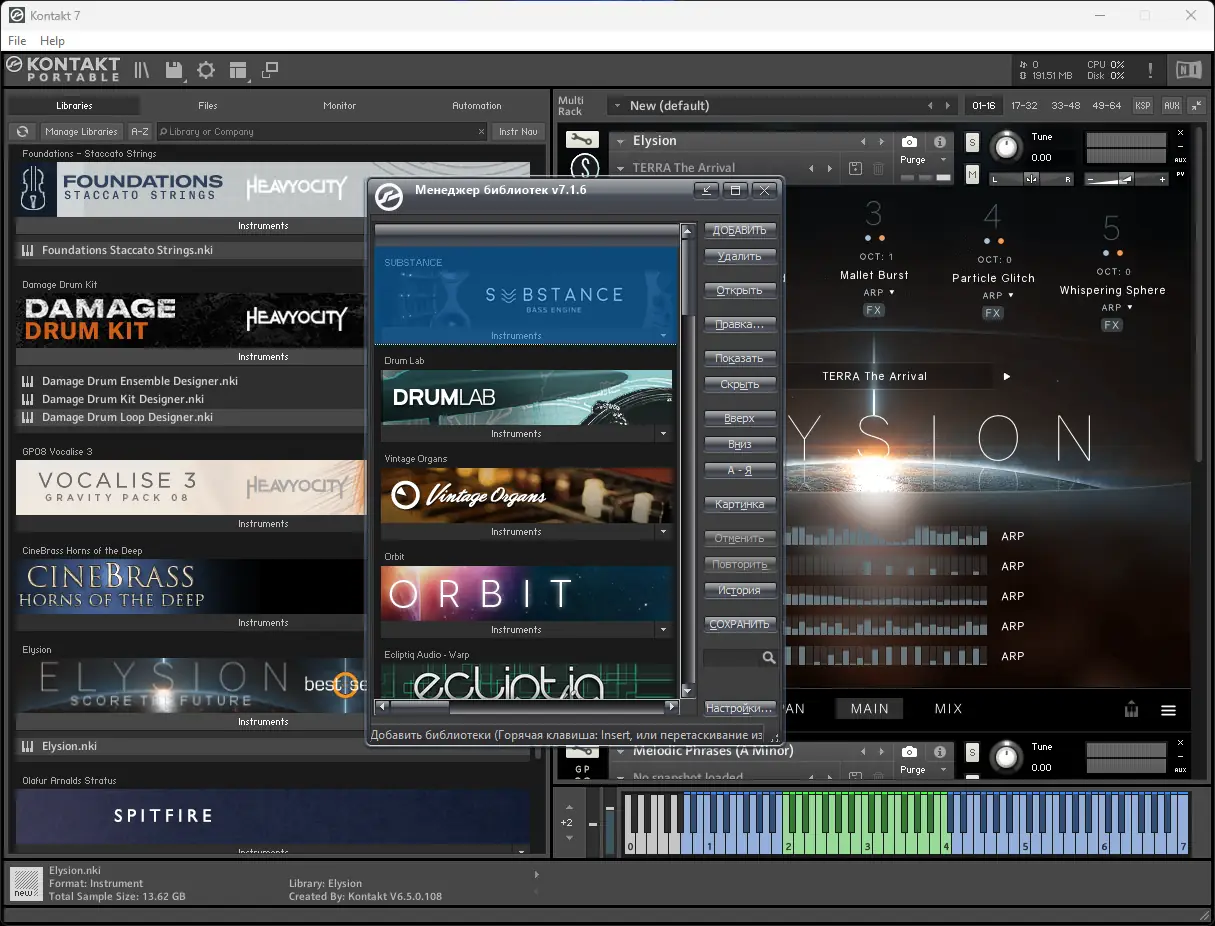The height and width of the screenshot is (926, 1215).
Task: Switch to the Monitor tab
Action: click(x=340, y=105)
